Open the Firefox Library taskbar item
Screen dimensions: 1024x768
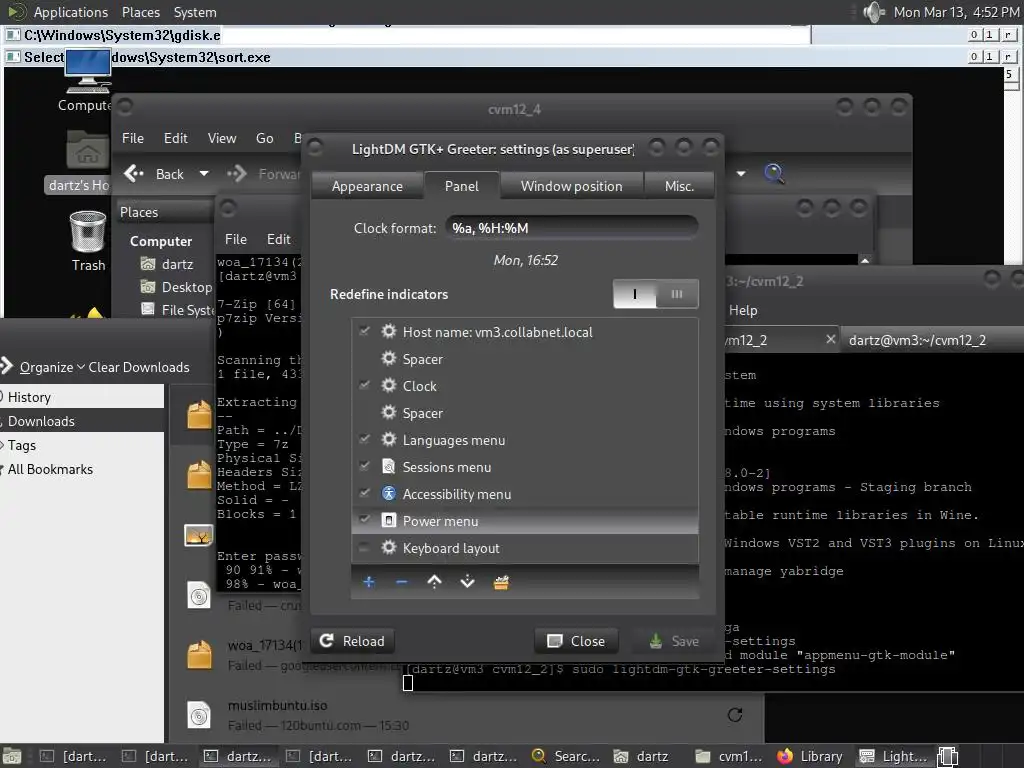[x=810, y=756]
